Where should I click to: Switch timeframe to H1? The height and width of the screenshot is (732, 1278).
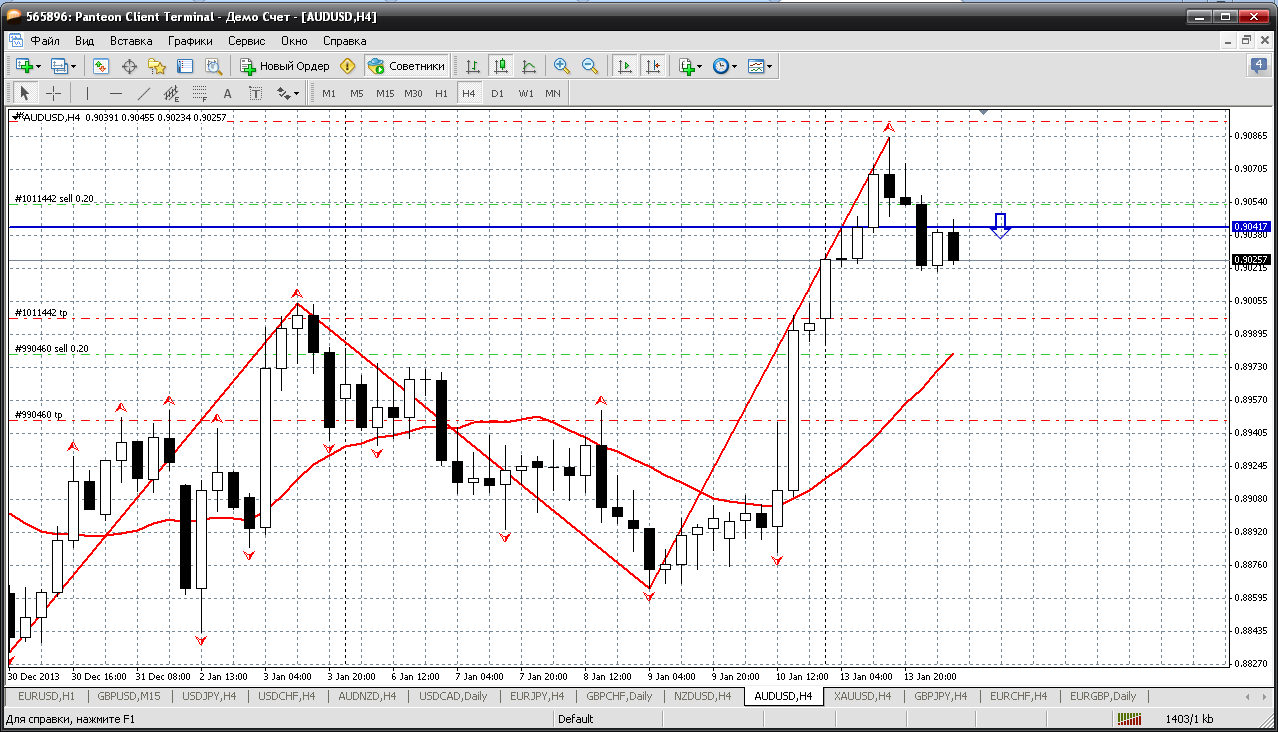441,93
